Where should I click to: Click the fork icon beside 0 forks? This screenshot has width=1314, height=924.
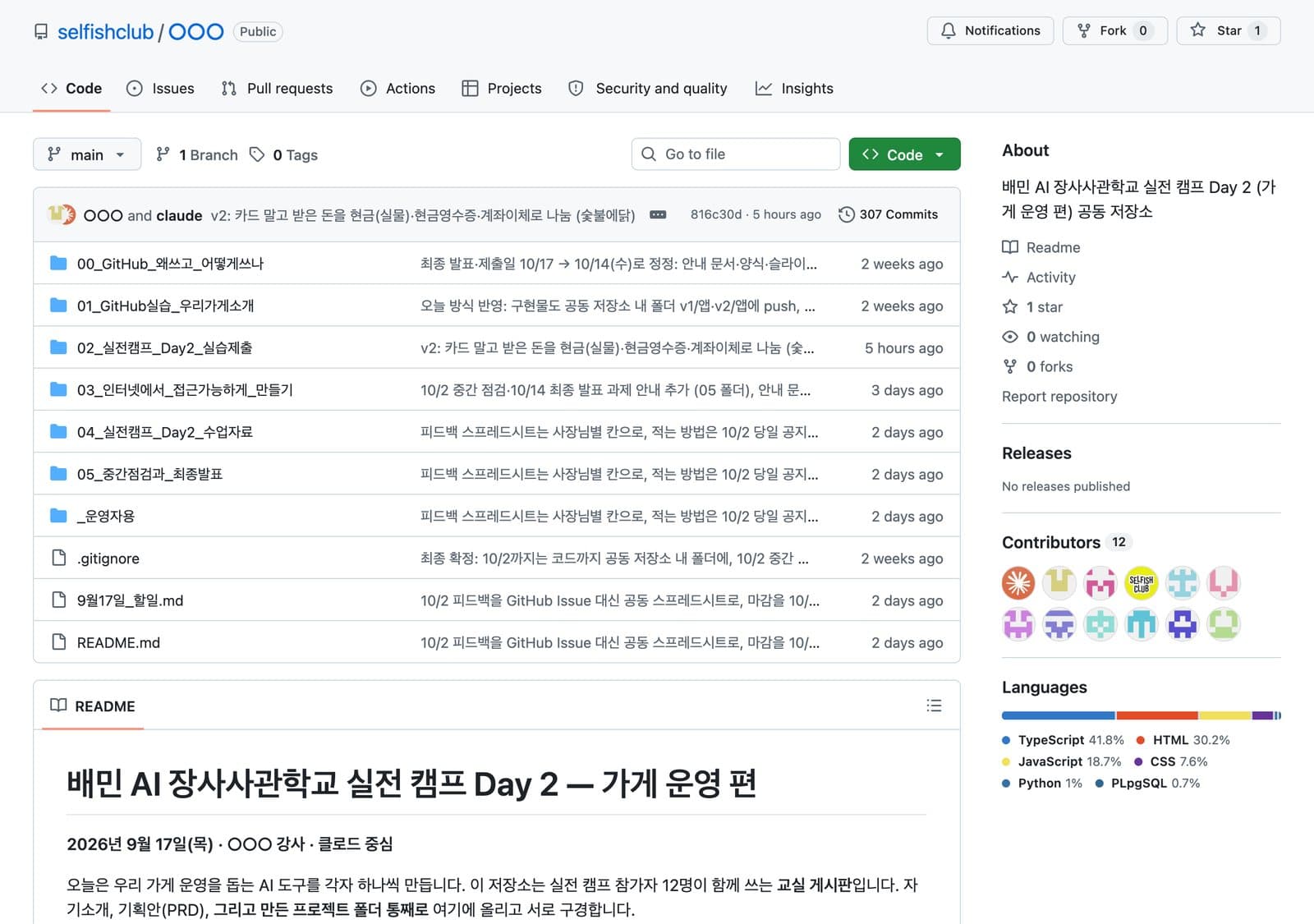click(1010, 366)
